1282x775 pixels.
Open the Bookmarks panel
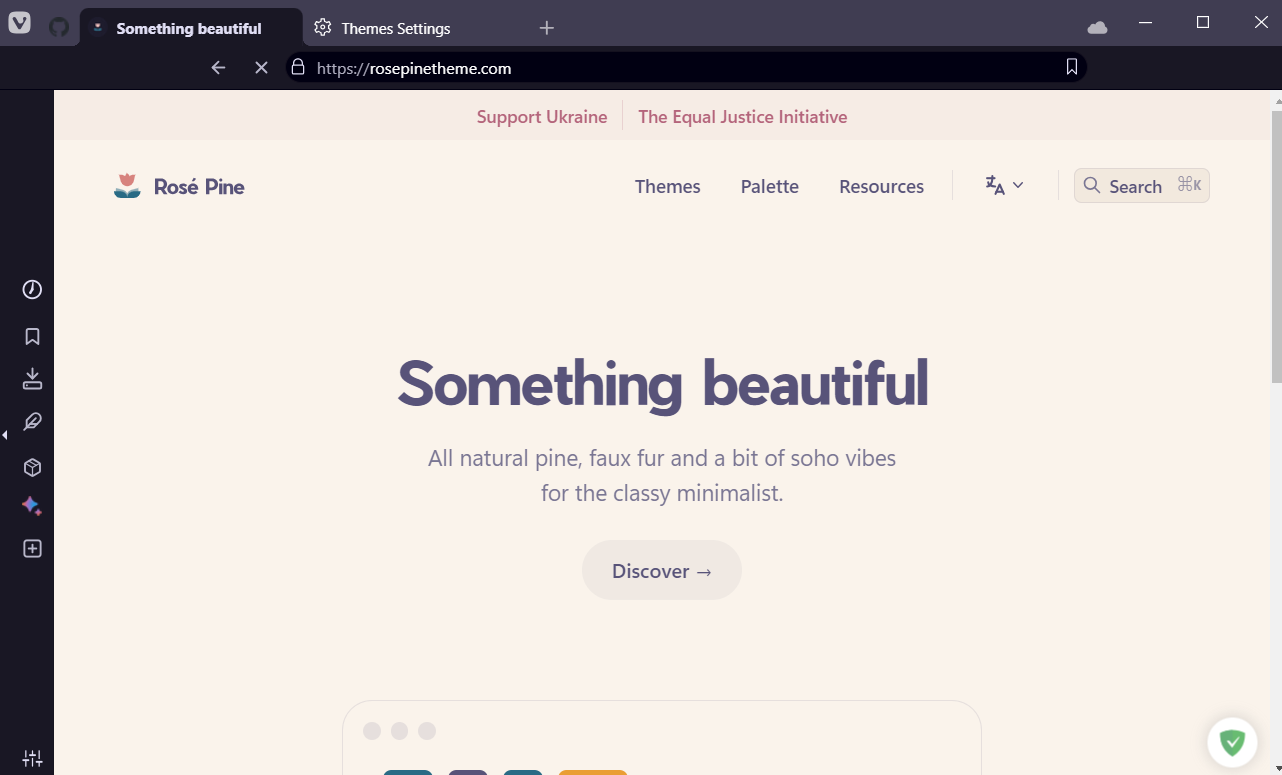[31, 336]
